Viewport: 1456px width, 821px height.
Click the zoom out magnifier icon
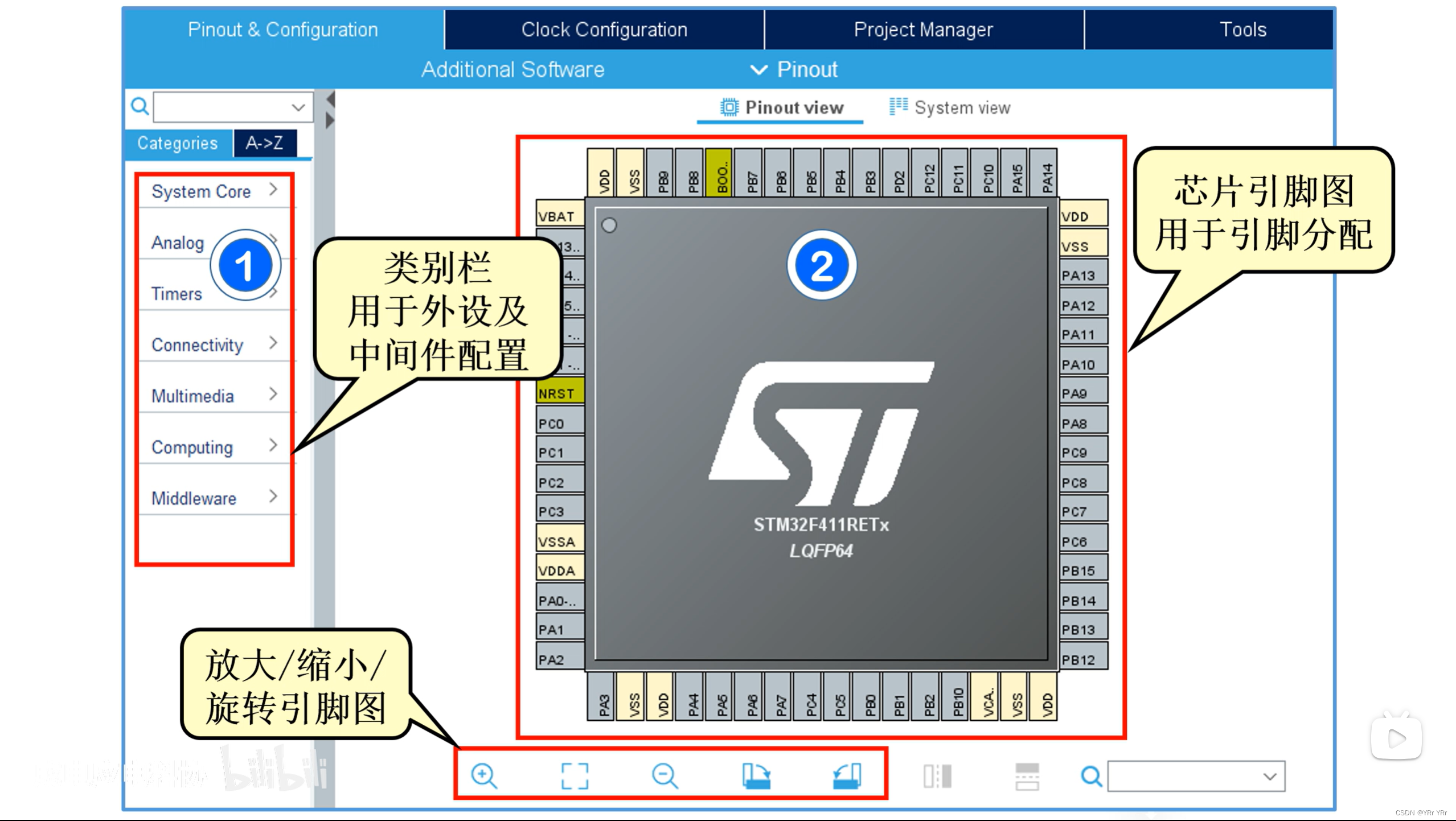pyautogui.click(x=665, y=775)
